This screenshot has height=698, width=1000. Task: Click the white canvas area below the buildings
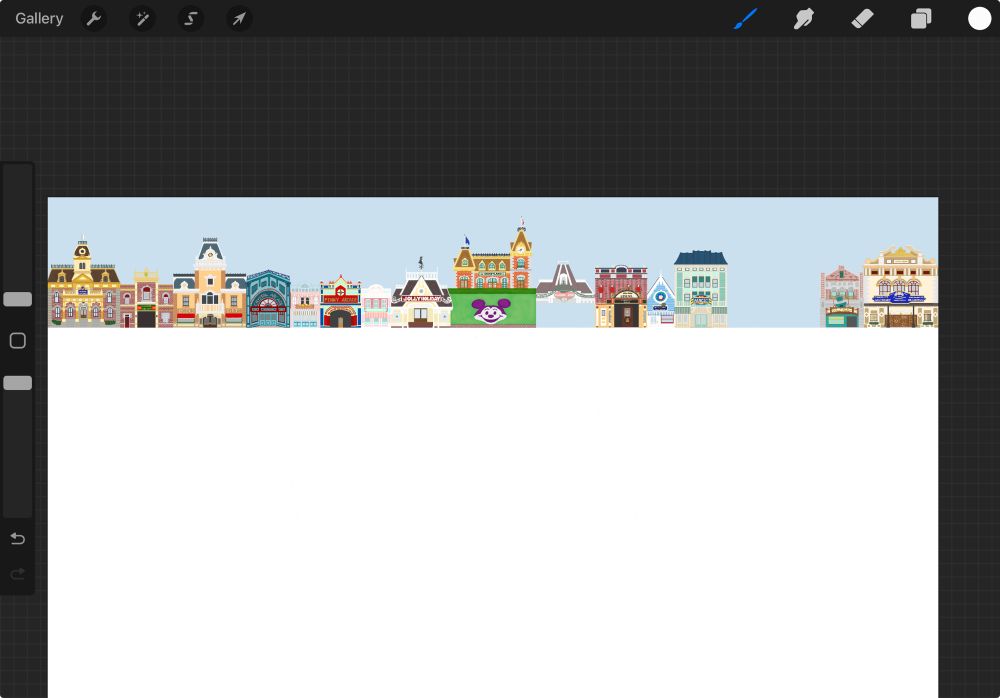coord(493,512)
